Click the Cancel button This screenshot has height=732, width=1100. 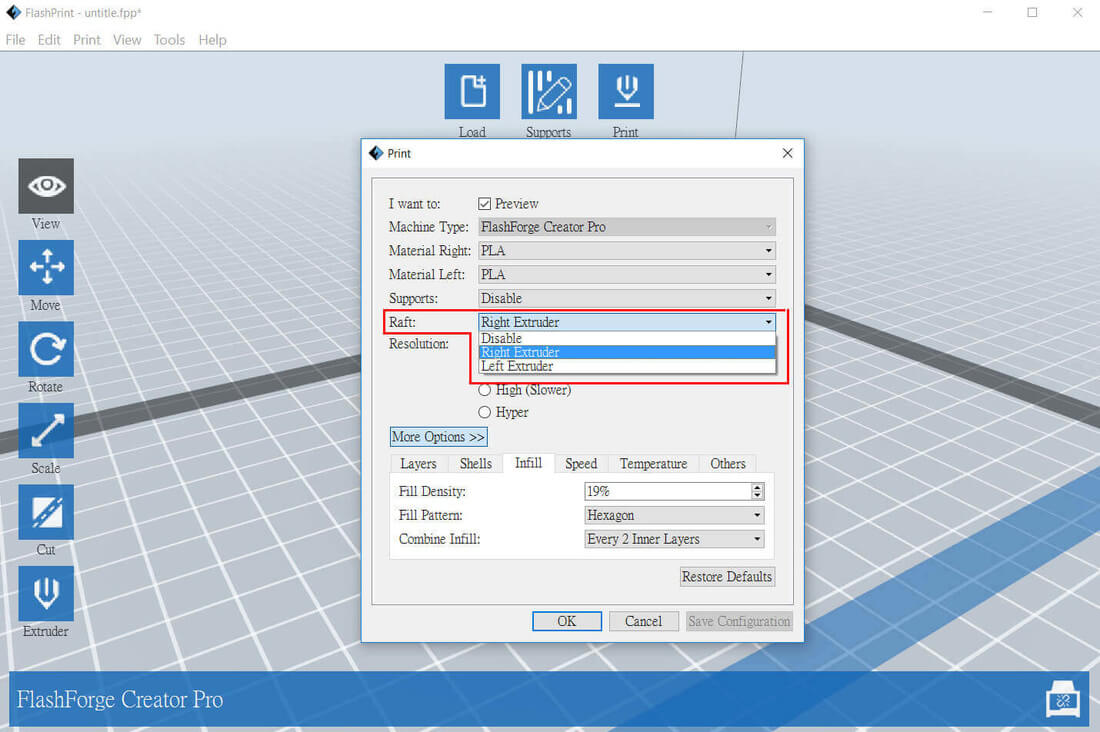(643, 621)
